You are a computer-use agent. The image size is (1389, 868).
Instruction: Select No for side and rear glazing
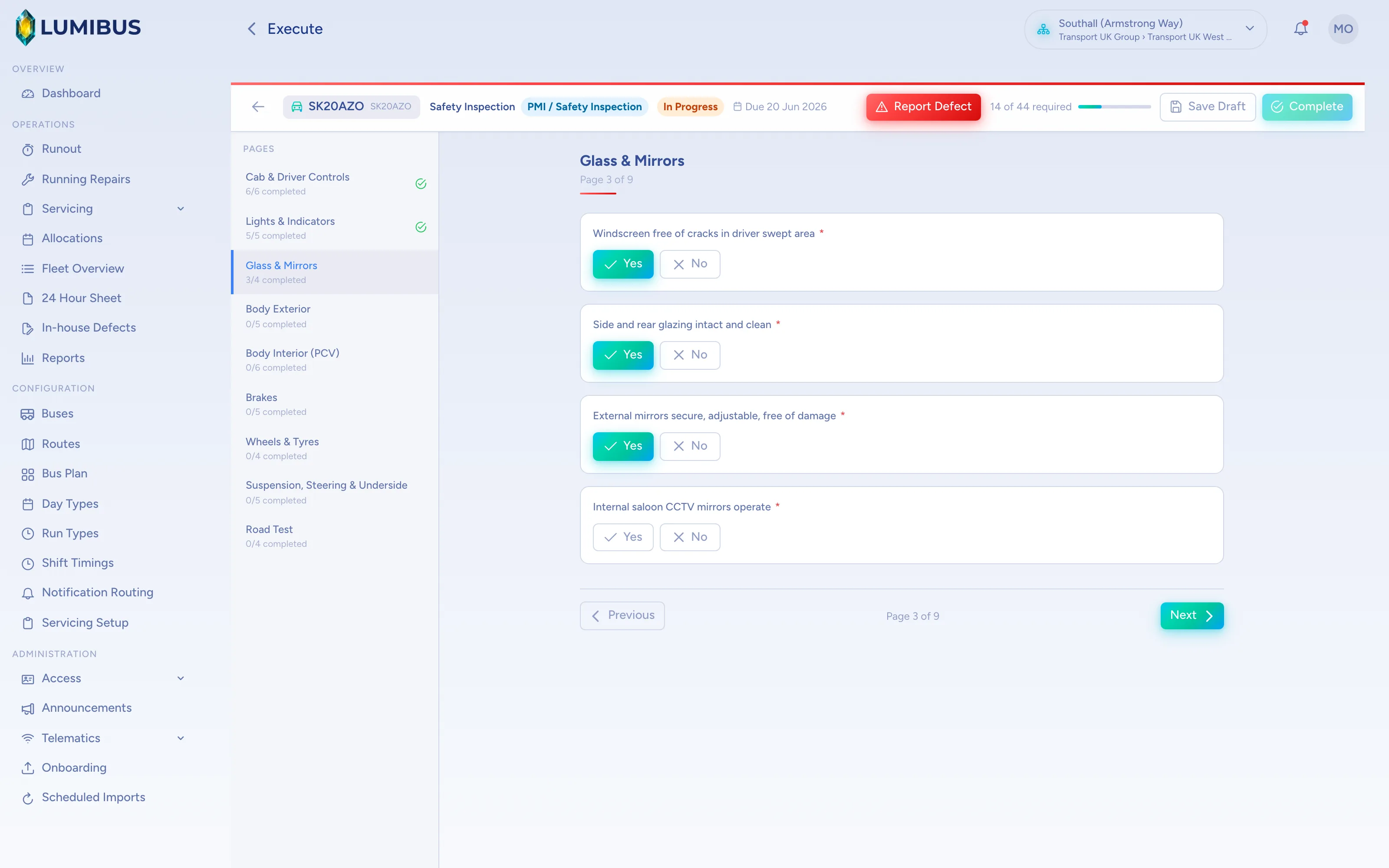[689, 355]
